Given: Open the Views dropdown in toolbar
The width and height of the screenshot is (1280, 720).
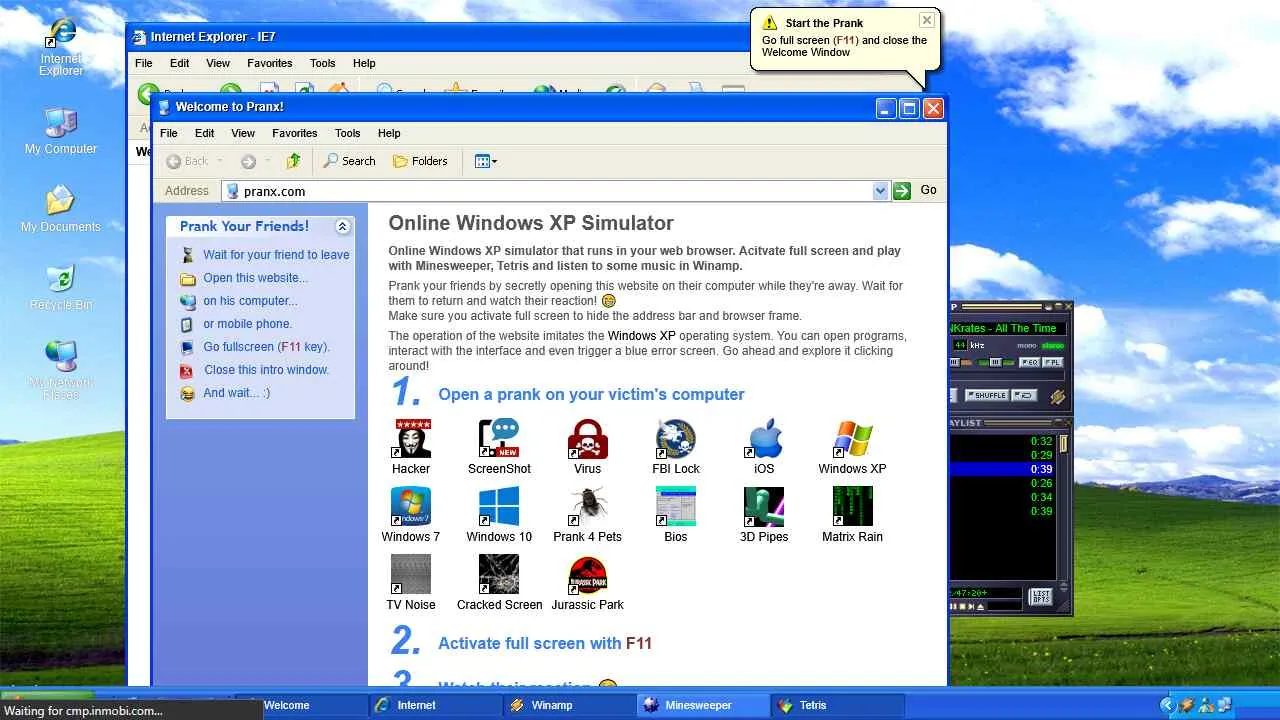Looking at the screenshot, I should 486,161.
